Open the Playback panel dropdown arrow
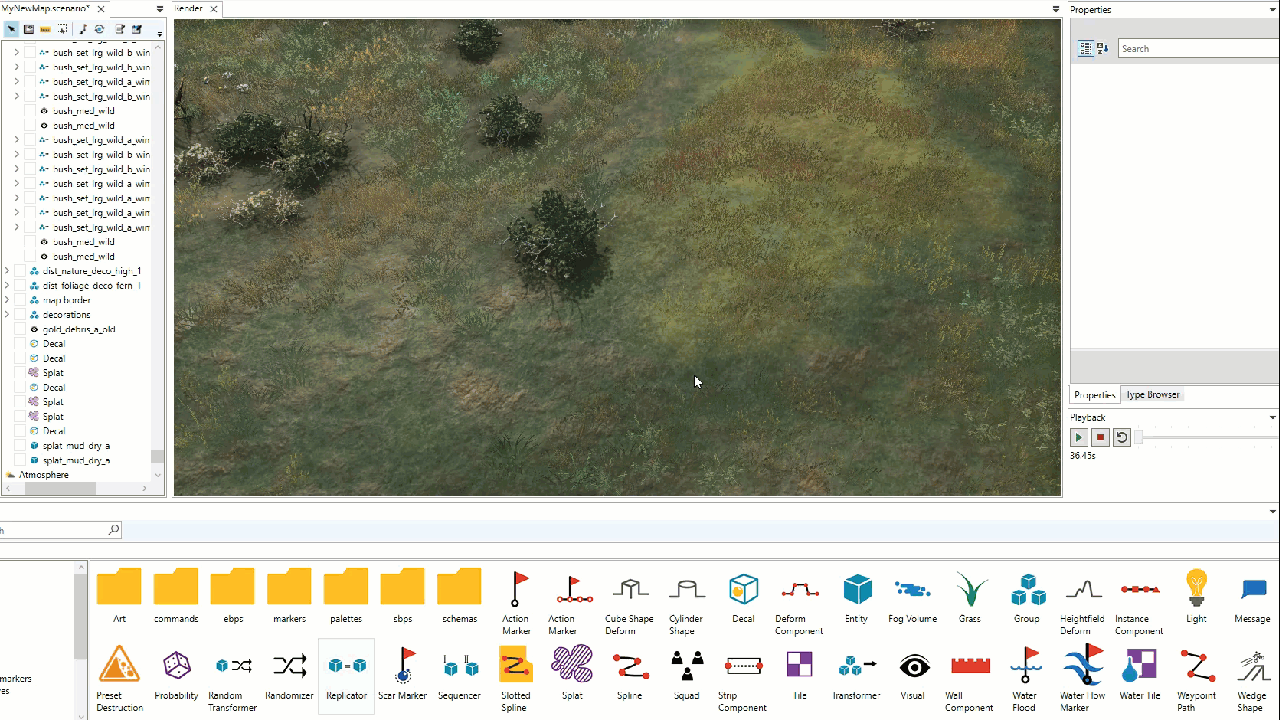1280x720 pixels. pyautogui.click(x=1273, y=417)
